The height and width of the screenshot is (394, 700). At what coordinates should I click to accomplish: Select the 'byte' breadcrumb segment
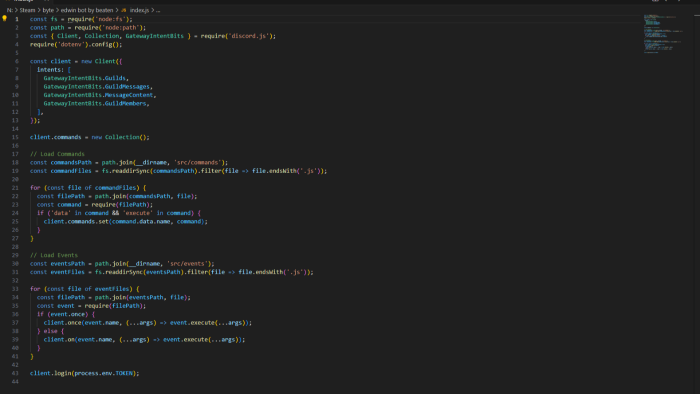pos(48,10)
